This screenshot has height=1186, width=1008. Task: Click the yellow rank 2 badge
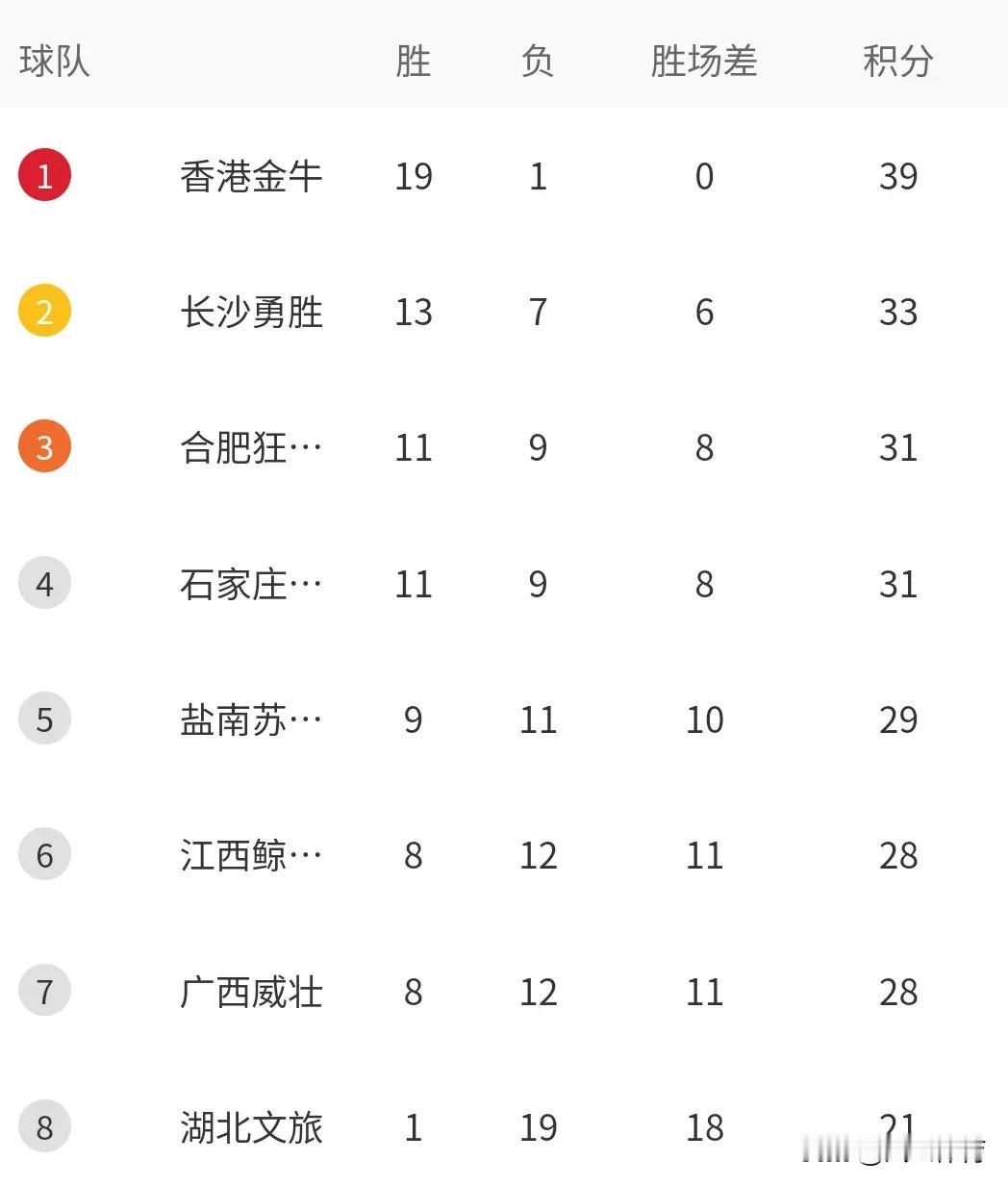44,311
